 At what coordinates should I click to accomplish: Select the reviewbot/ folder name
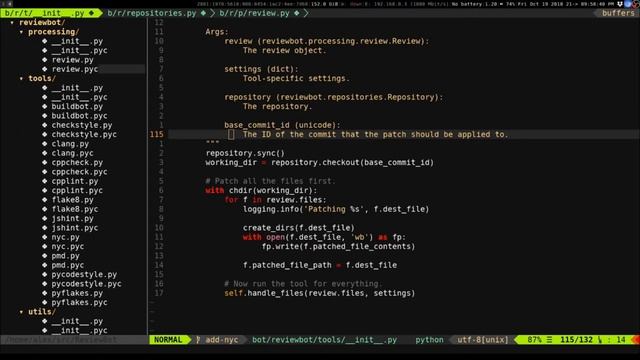click(42, 22)
